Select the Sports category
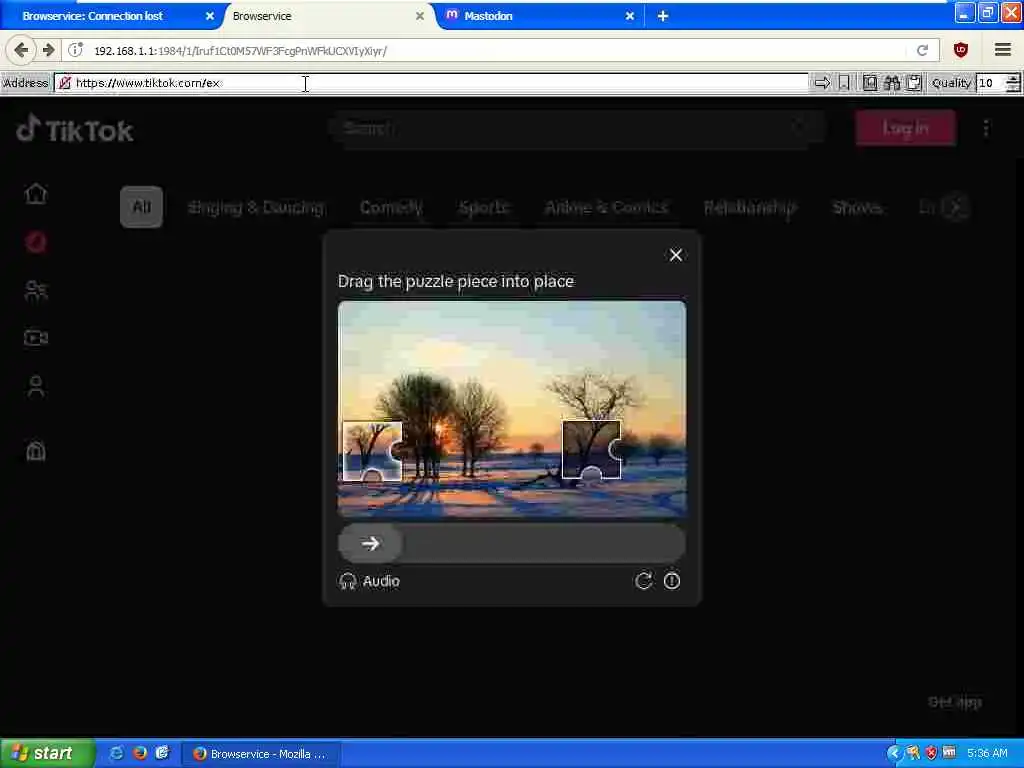Viewport: 1024px width, 768px height. [483, 207]
